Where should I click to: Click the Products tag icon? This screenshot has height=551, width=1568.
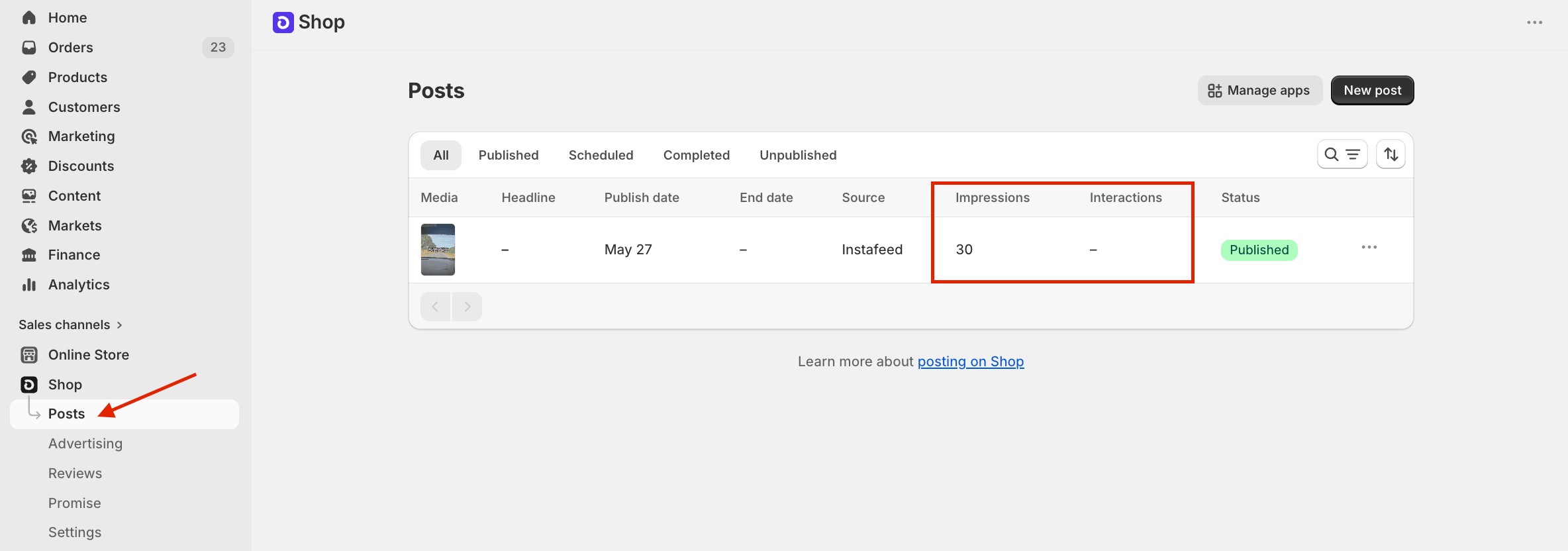click(x=29, y=77)
